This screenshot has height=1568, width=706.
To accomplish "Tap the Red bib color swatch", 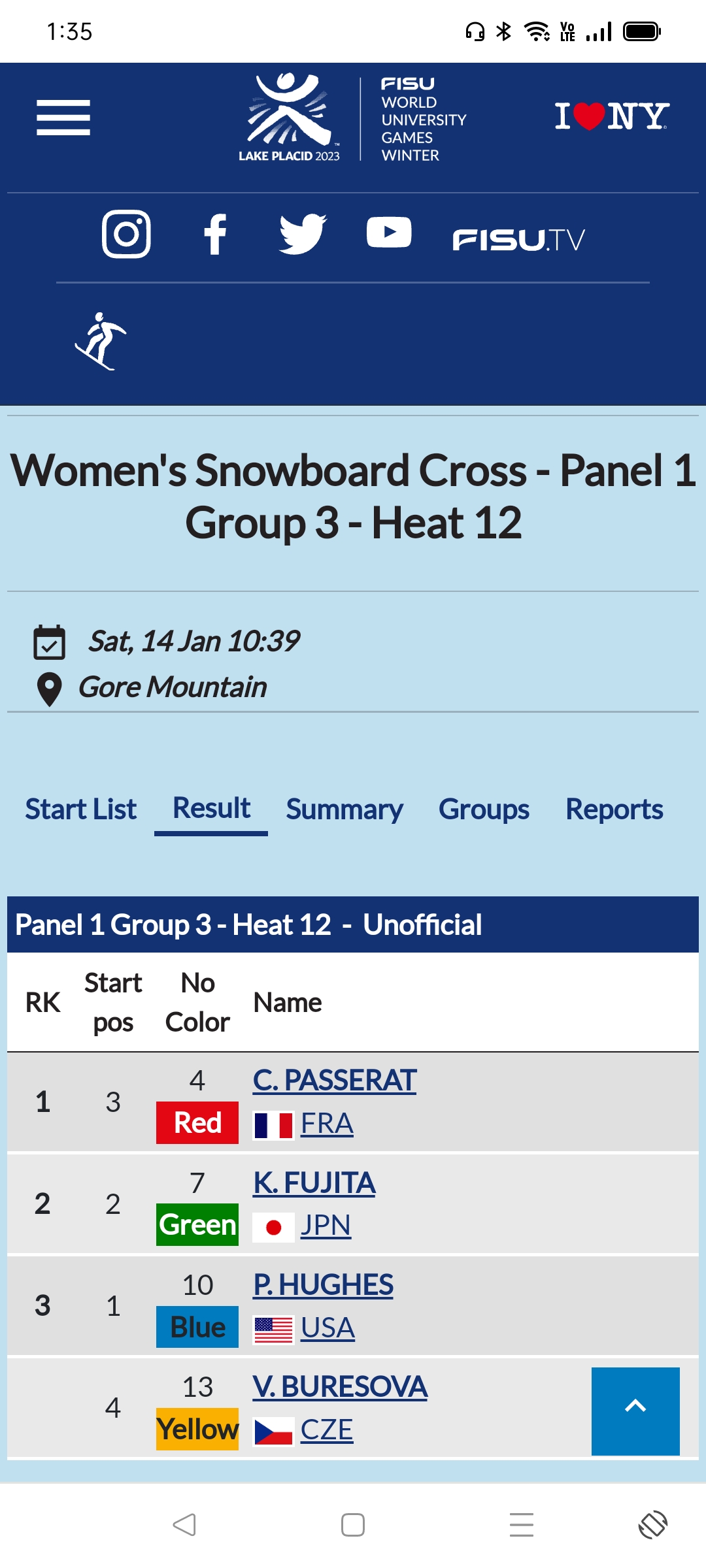I will click(197, 1123).
